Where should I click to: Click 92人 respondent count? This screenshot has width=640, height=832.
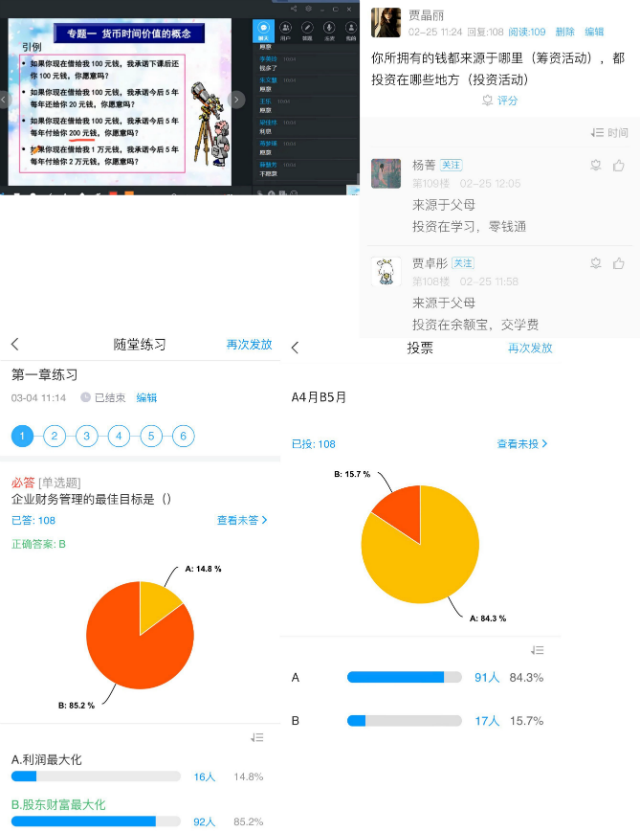[204, 821]
